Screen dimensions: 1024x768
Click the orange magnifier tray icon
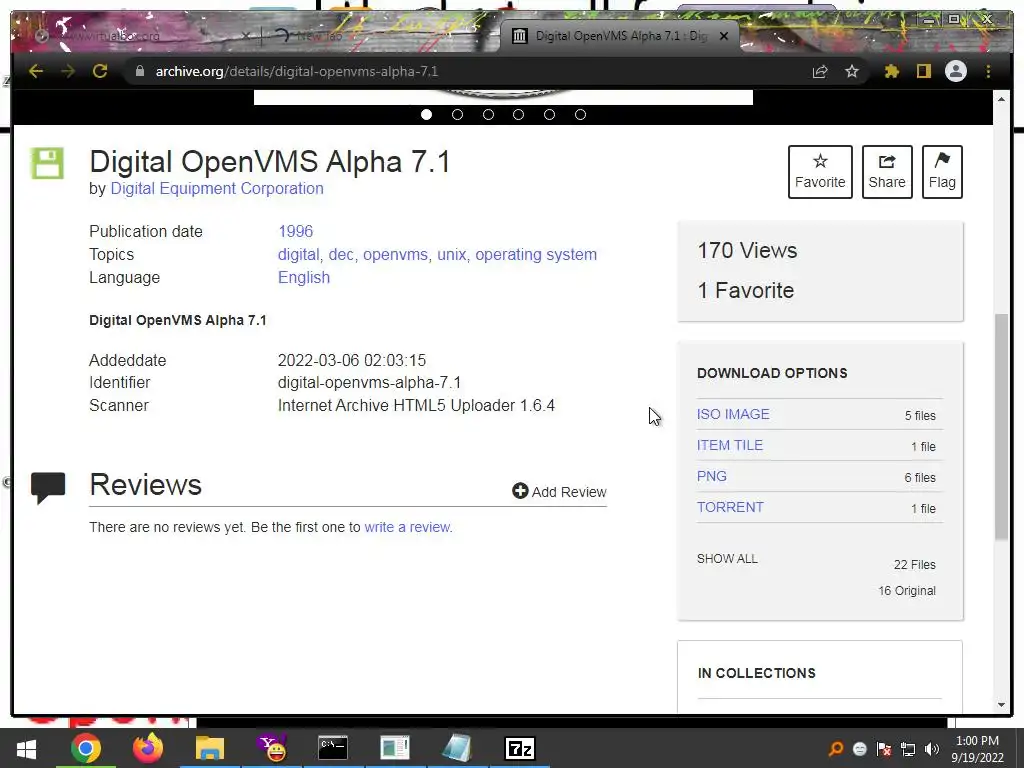point(836,749)
